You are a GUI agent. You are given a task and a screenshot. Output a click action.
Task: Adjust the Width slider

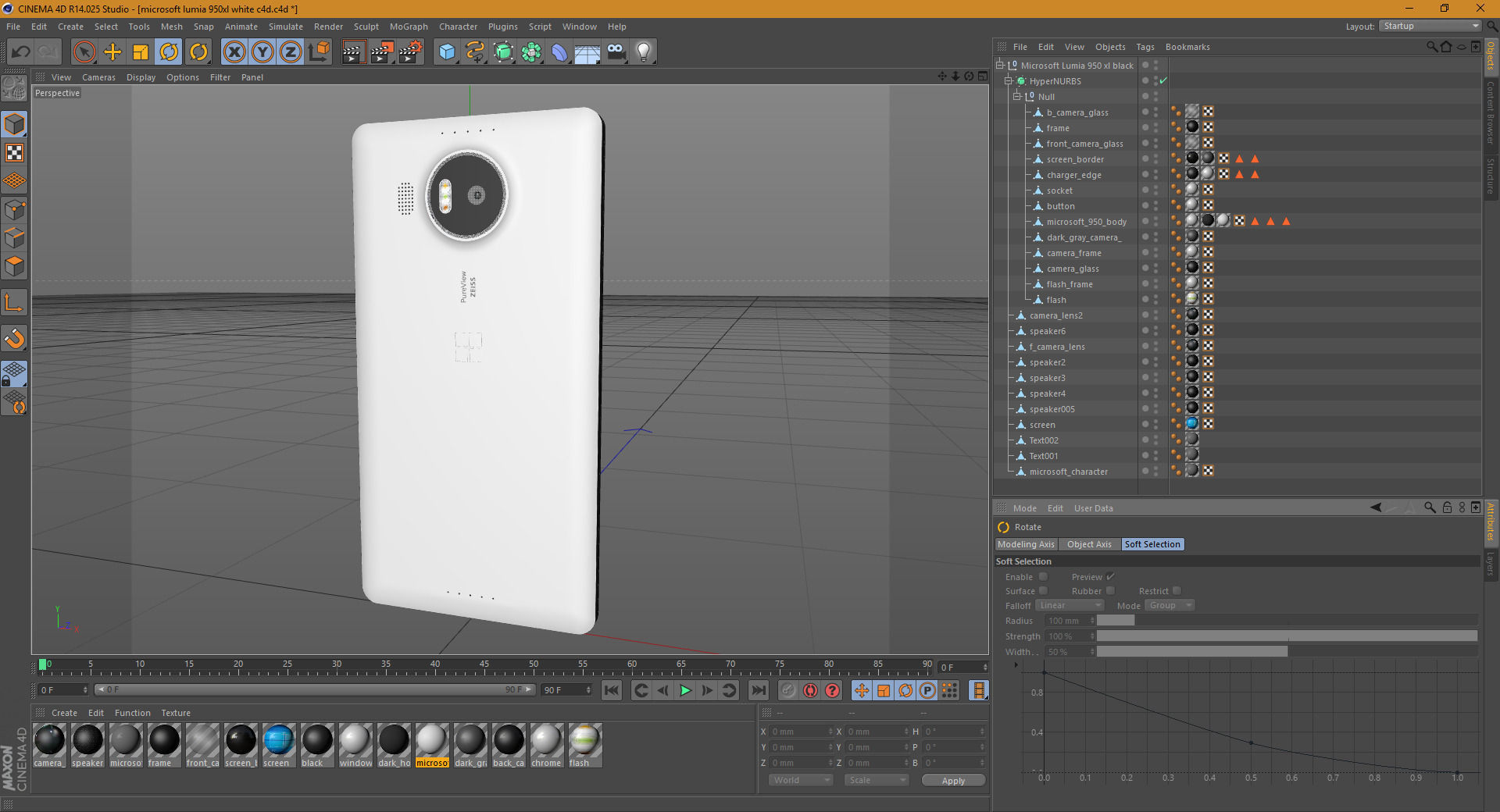click(1287, 652)
